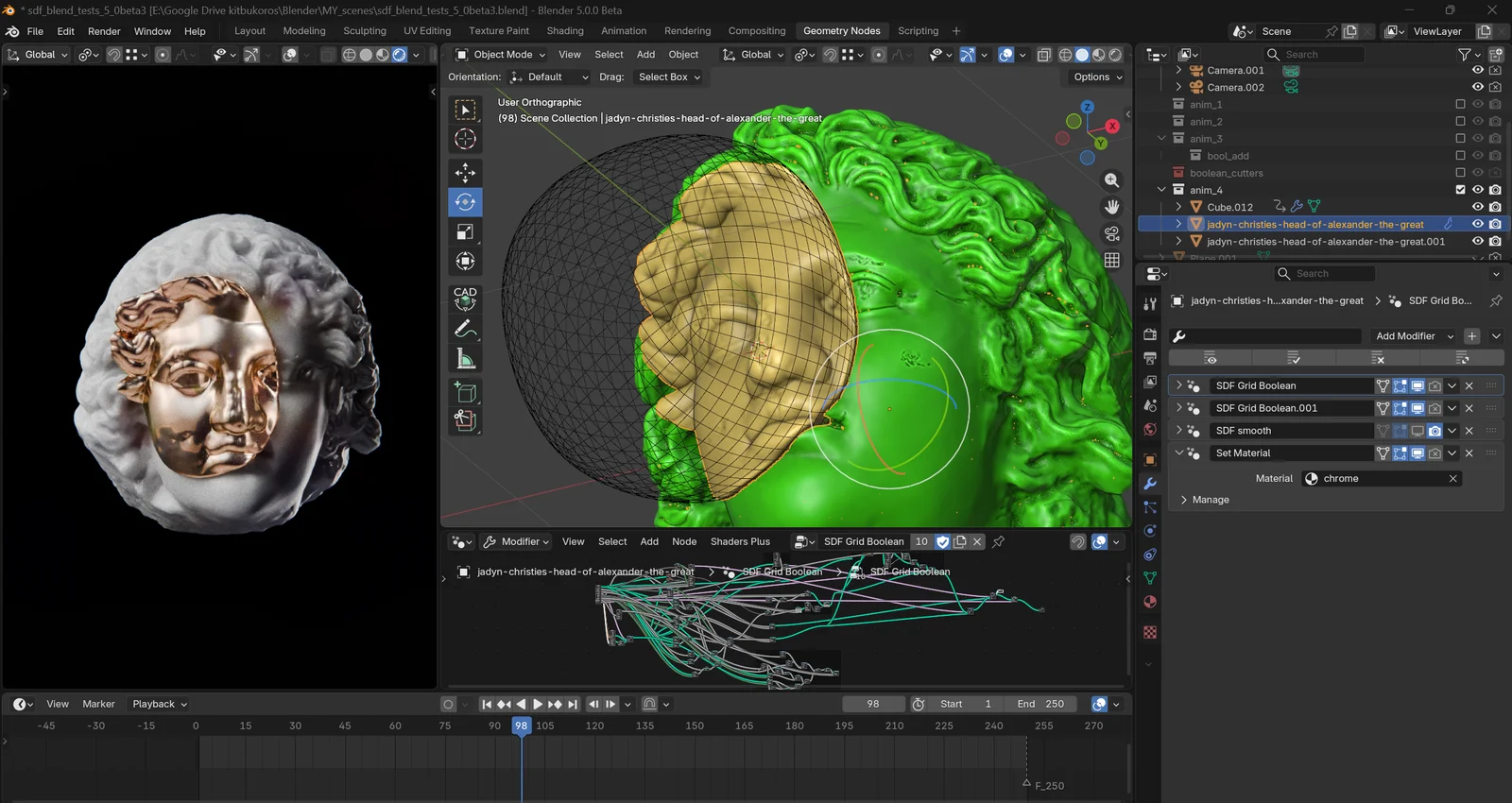Uncheck the anim_4 collection checkbox

(x=1461, y=190)
